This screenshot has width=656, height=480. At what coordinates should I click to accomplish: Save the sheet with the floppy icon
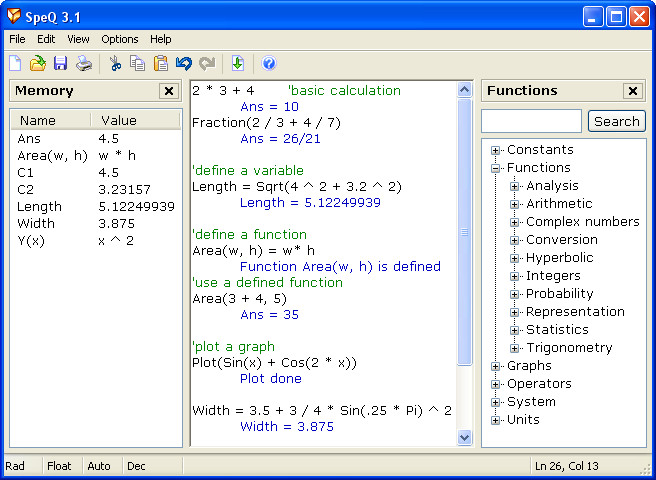pyautogui.click(x=60, y=64)
